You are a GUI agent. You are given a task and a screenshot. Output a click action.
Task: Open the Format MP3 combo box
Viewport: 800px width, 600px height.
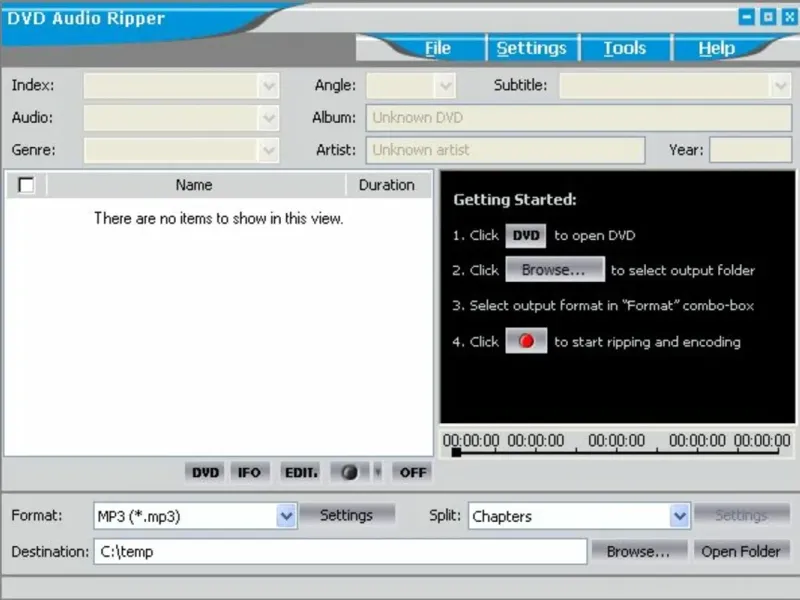[195, 516]
